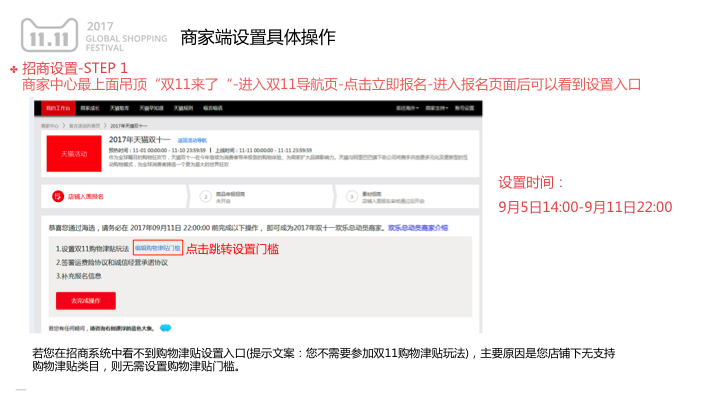Open the 我的工作台 red nav tab
720x405 pixels.
point(58,108)
